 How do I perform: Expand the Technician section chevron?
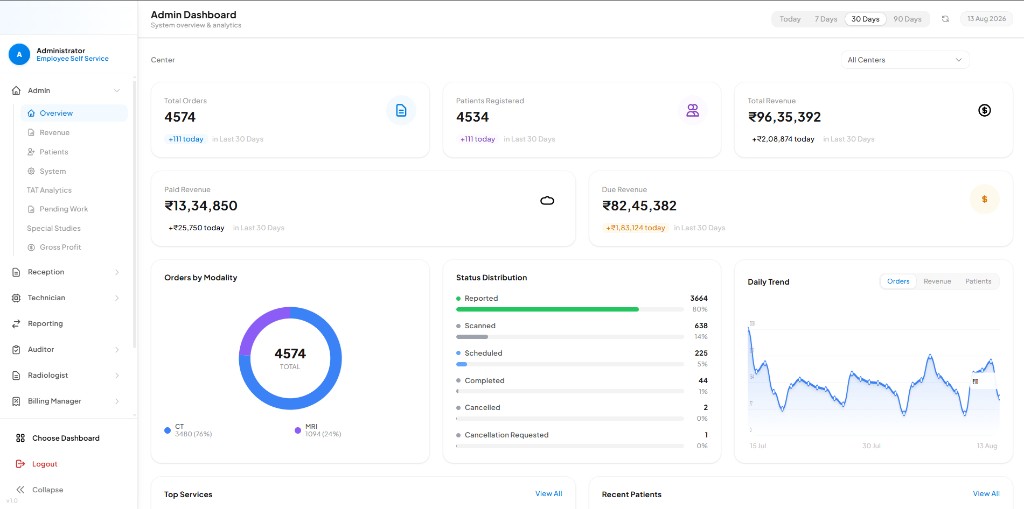(117, 298)
